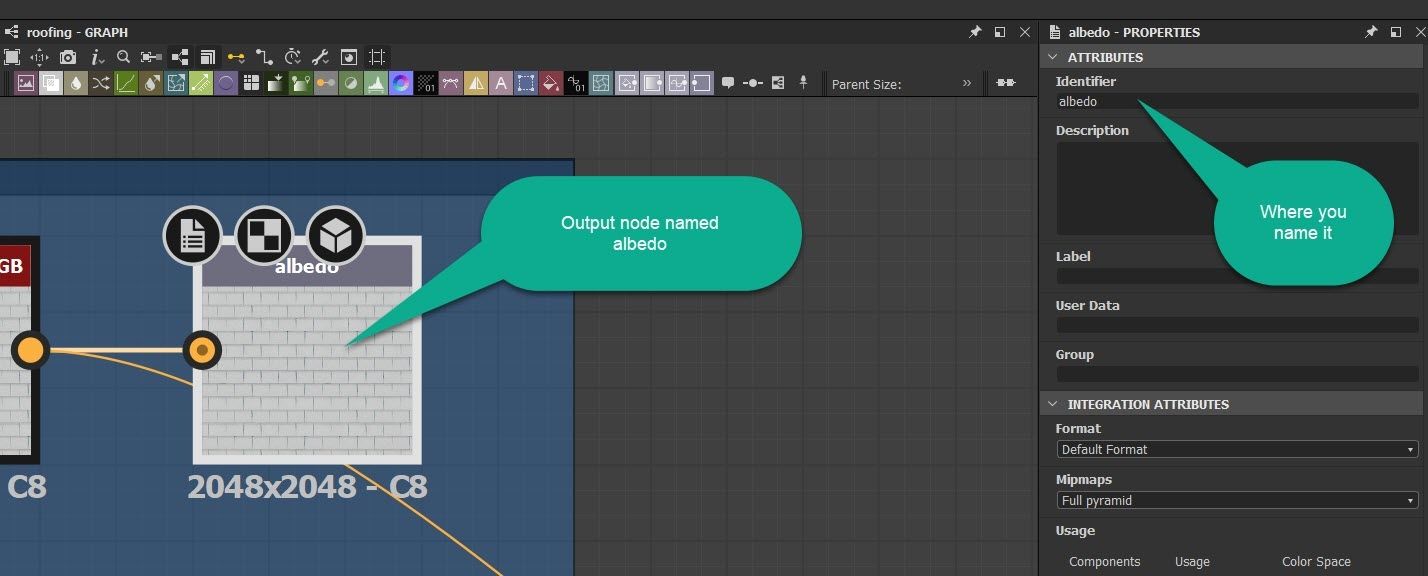Click the cube 3D view icon above albedo

(336, 236)
